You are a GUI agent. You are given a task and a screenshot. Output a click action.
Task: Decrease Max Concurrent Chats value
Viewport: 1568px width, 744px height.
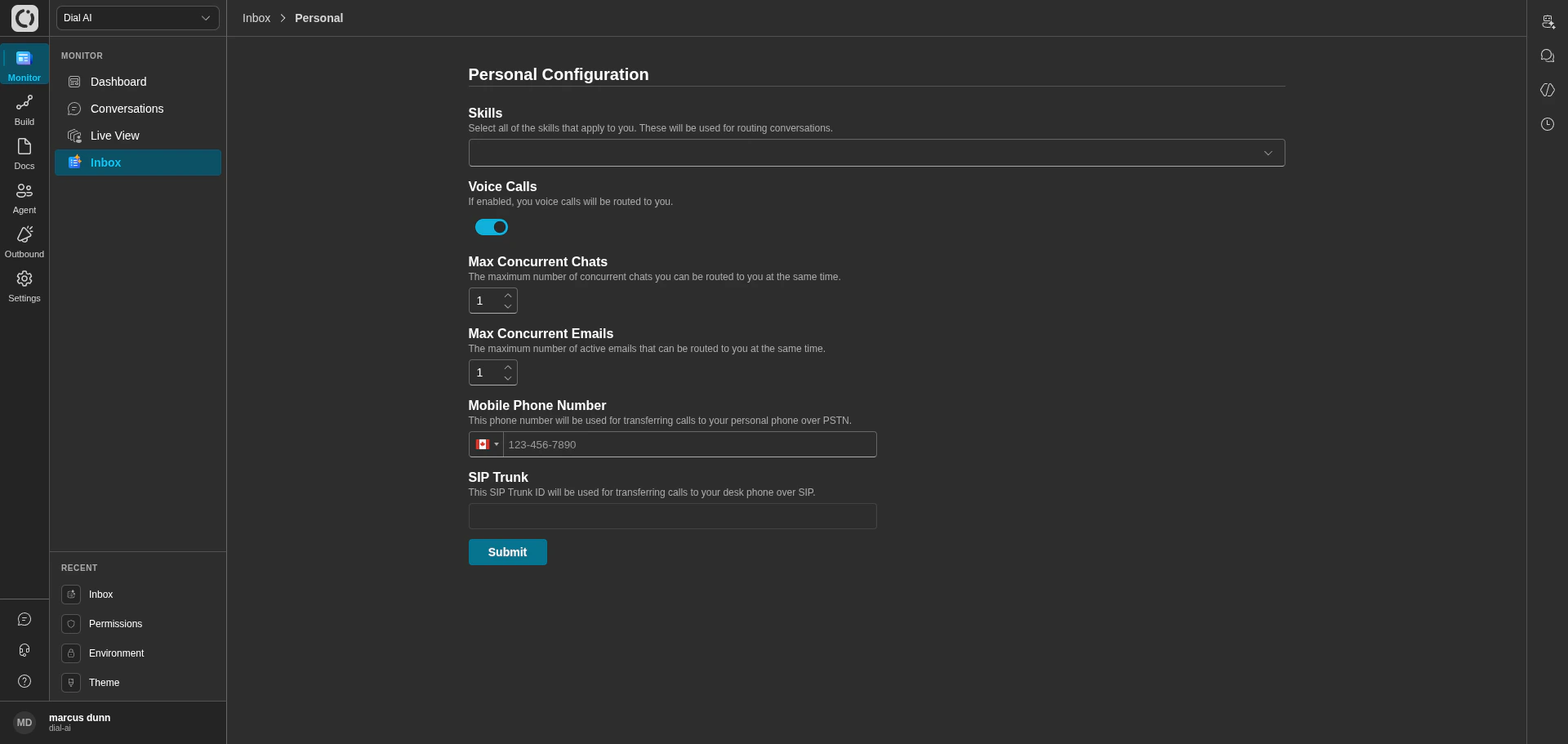(508, 306)
